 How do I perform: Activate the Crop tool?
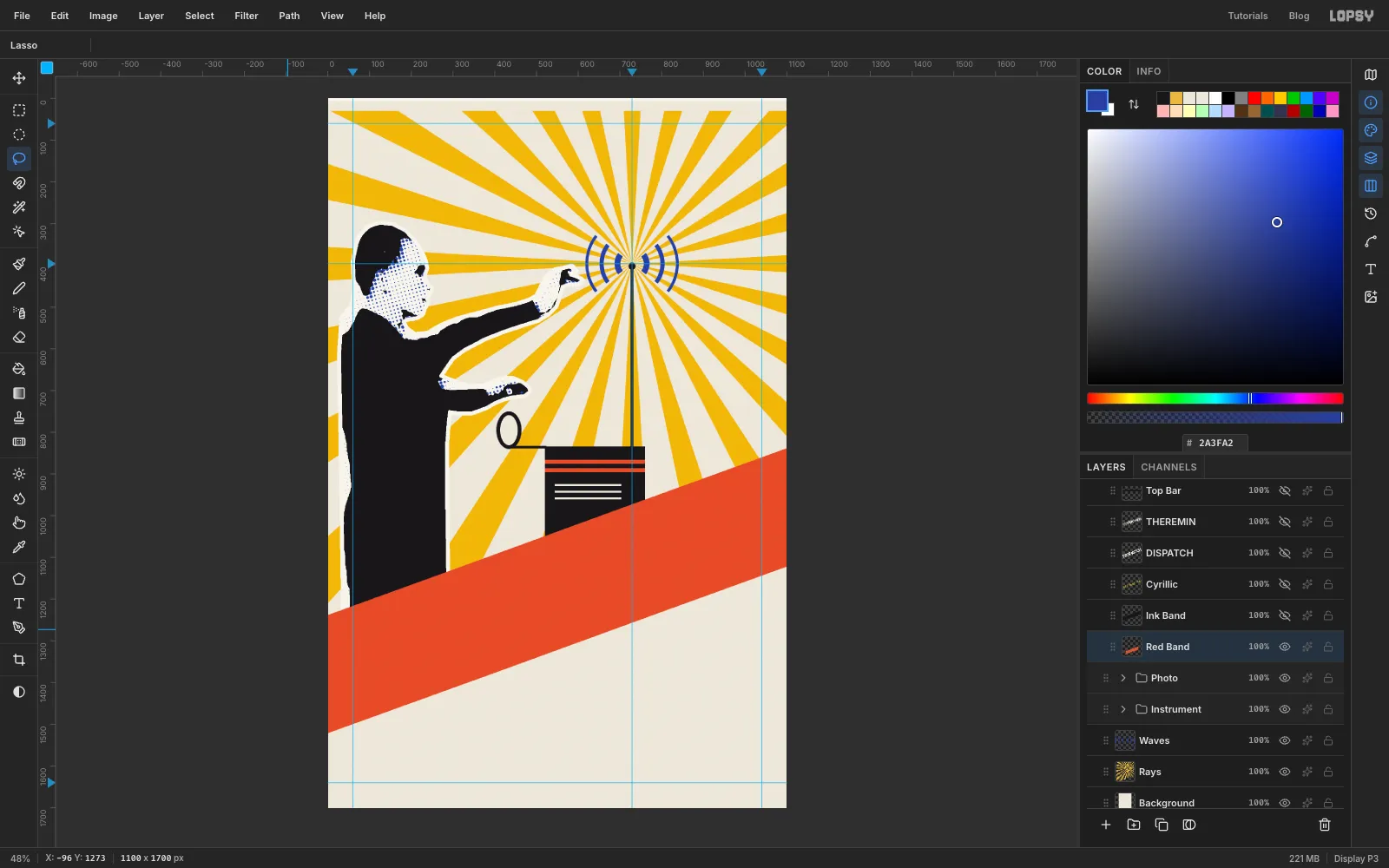tap(19, 660)
